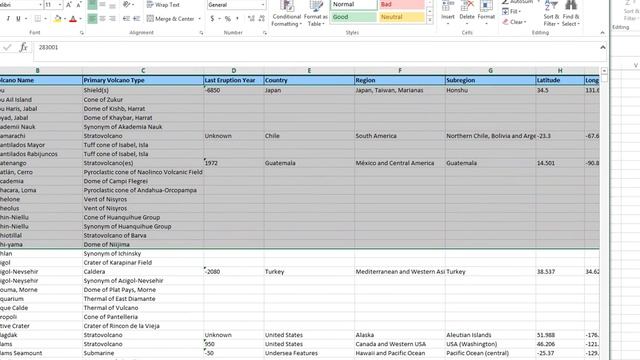Image resolution: width=640 pixels, height=360 pixels.
Task: Toggle right text alignment
Action: [x=112, y=19]
